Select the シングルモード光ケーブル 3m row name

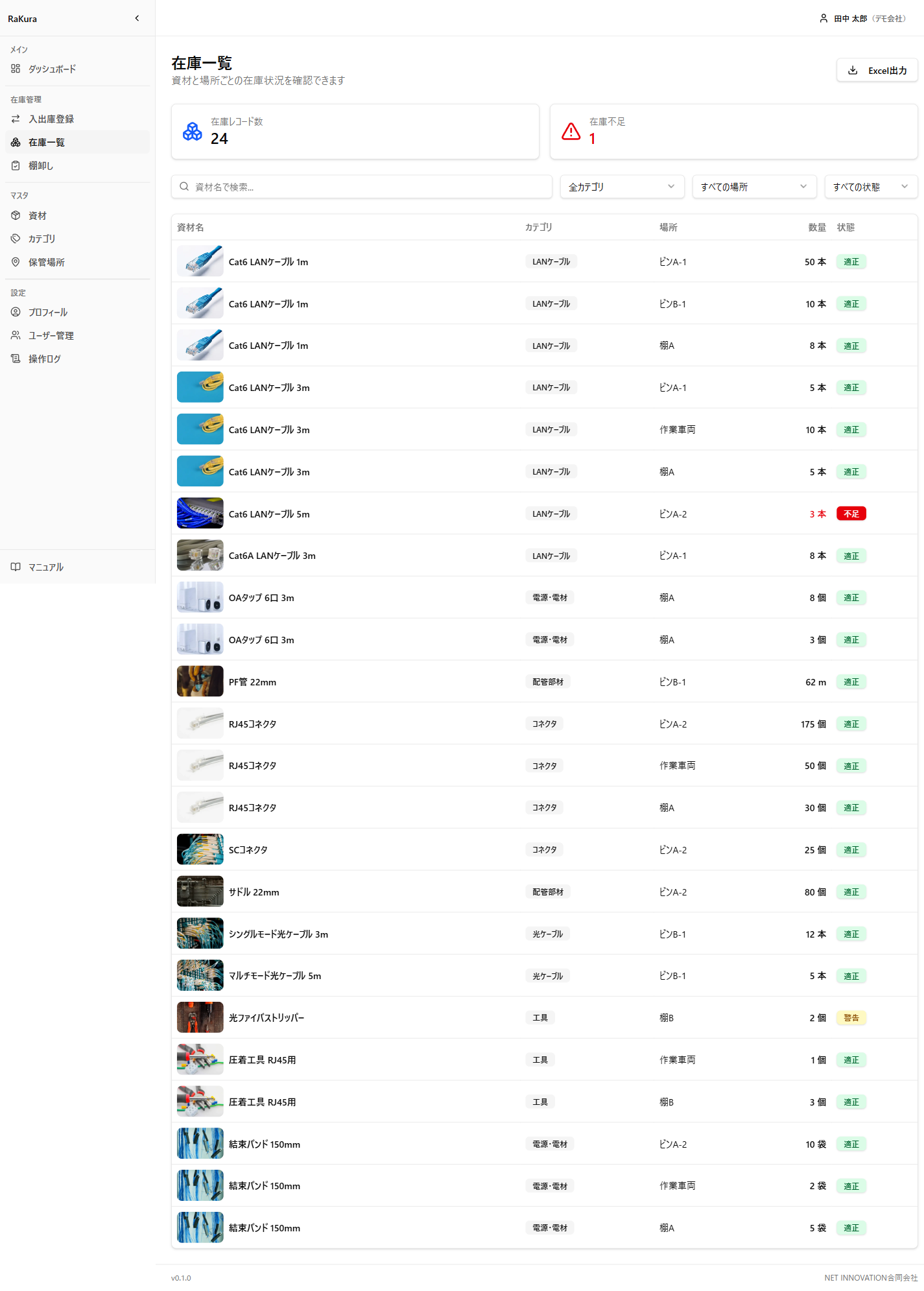[x=278, y=934]
